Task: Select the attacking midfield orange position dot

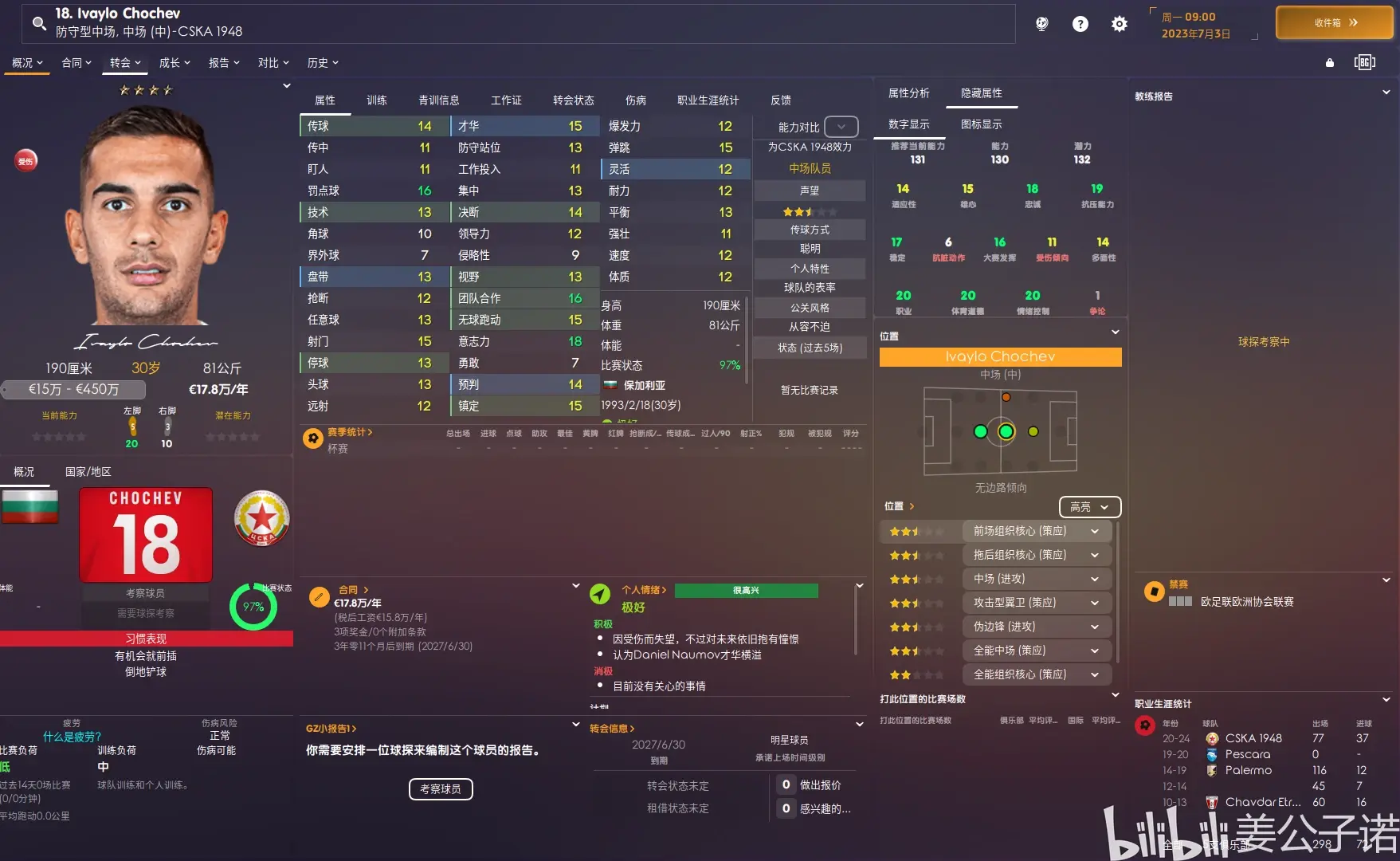Action: 1006,397
